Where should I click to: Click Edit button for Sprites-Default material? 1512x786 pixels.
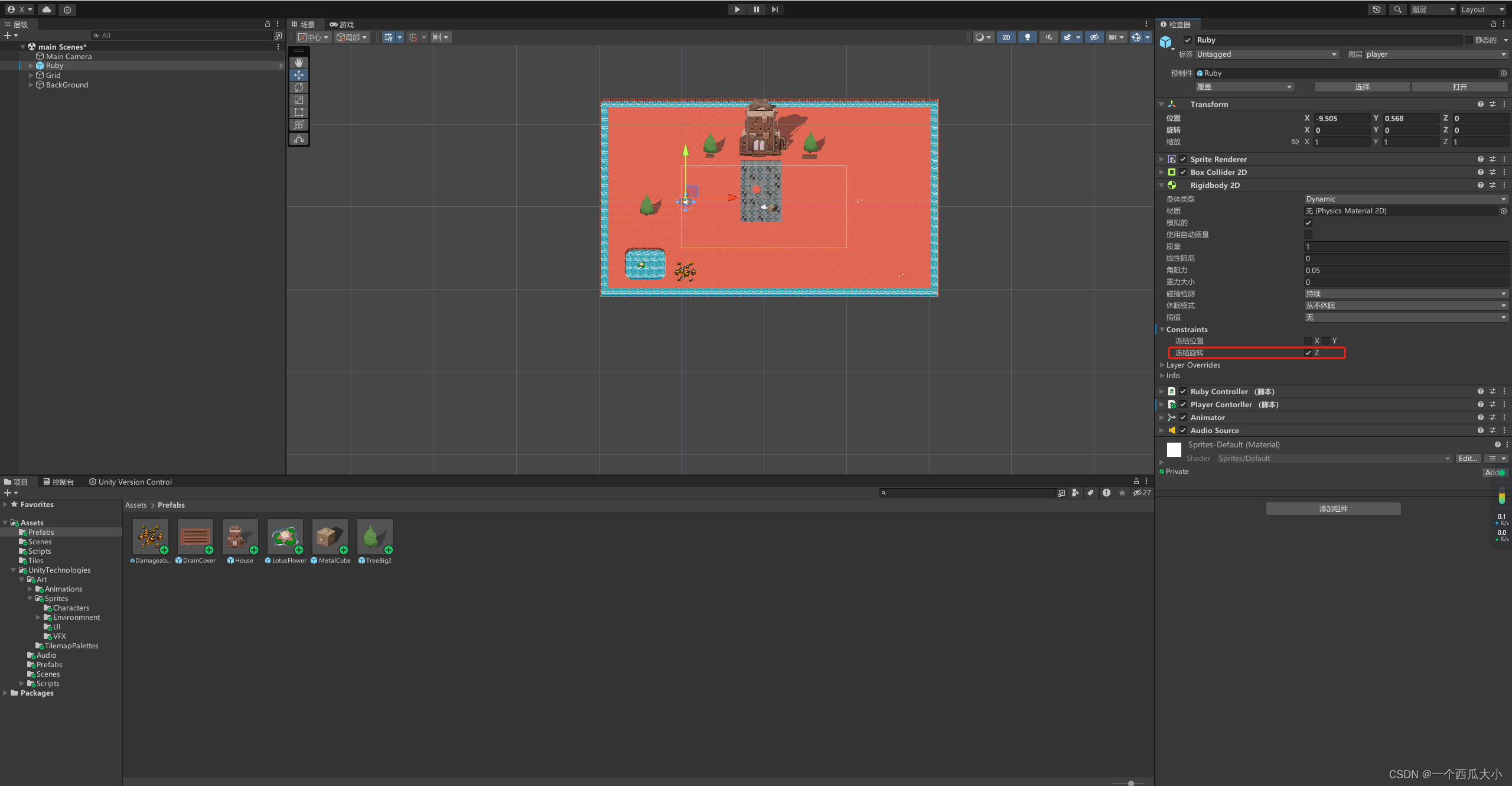[1466, 458]
